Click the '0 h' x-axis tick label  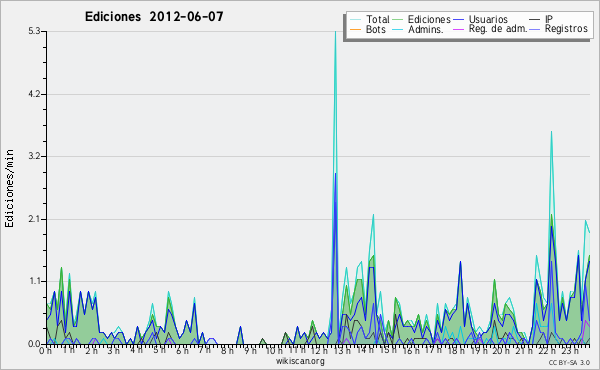tap(45, 350)
